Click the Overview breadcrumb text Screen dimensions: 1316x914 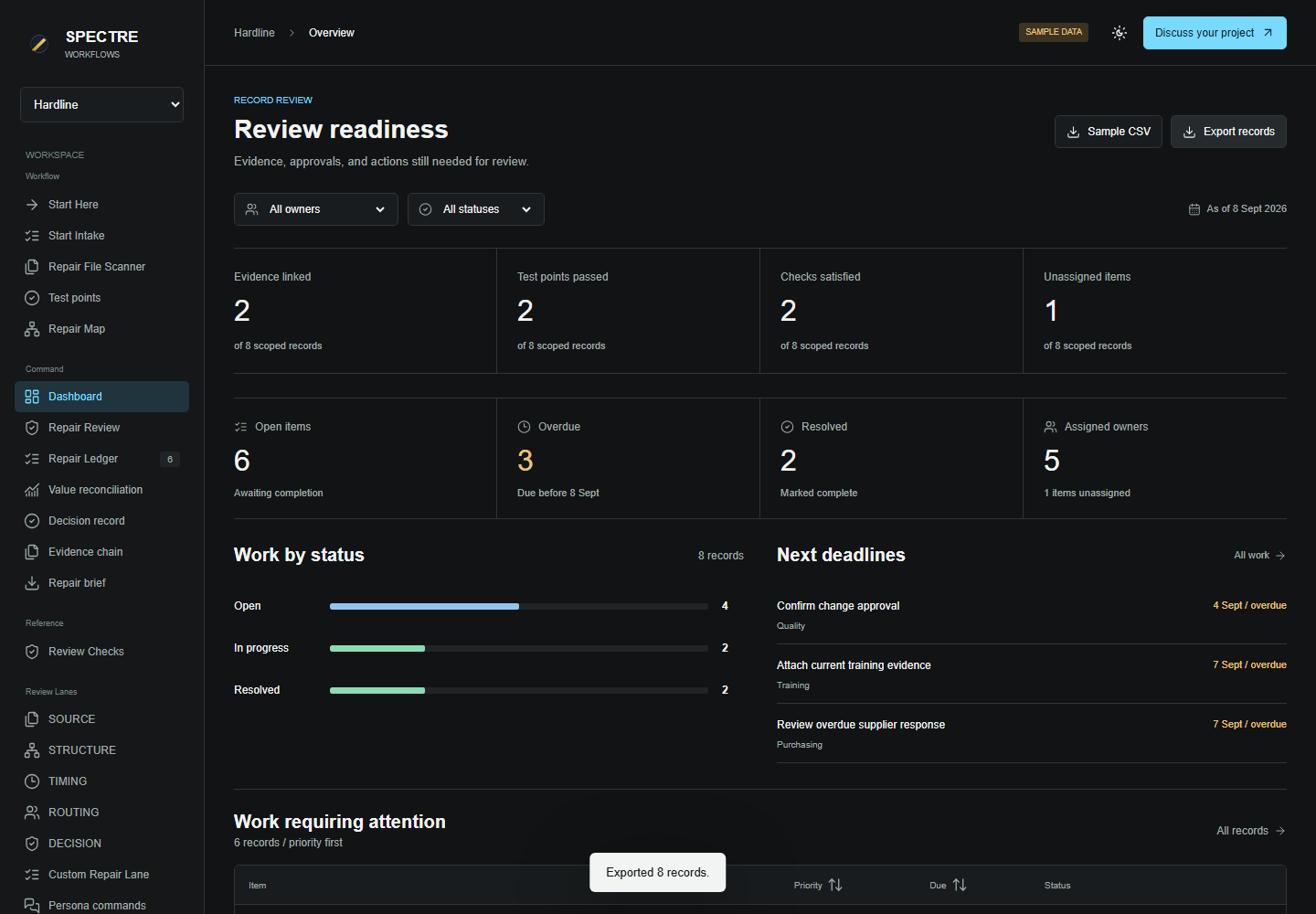click(x=332, y=33)
